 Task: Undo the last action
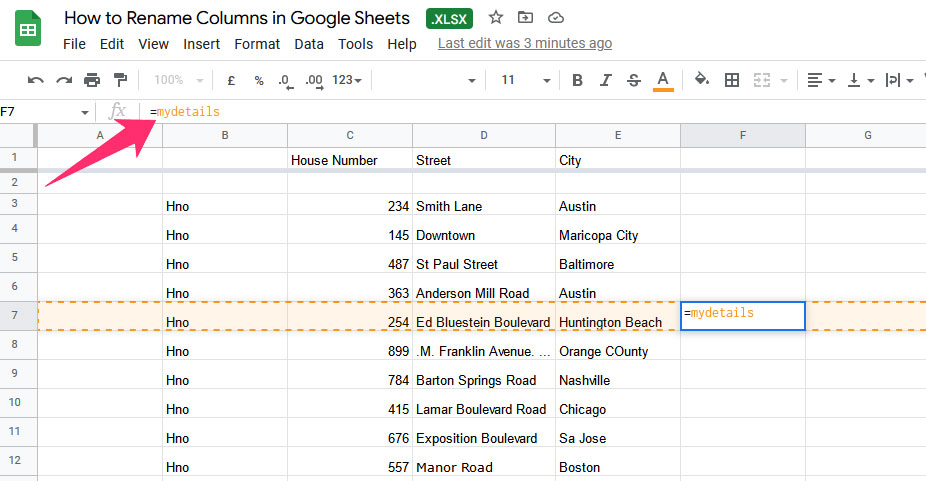35,80
